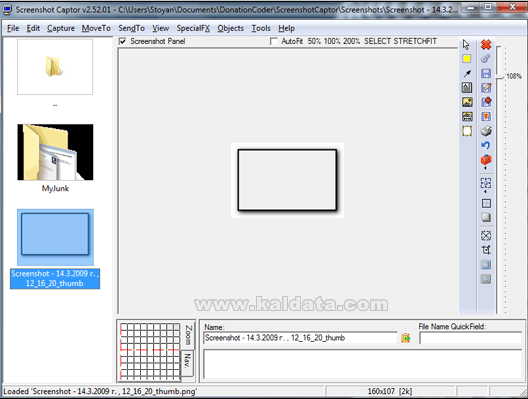Open the red toolbox icon
Viewport: 528px width, 399px height.
click(486, 160)
